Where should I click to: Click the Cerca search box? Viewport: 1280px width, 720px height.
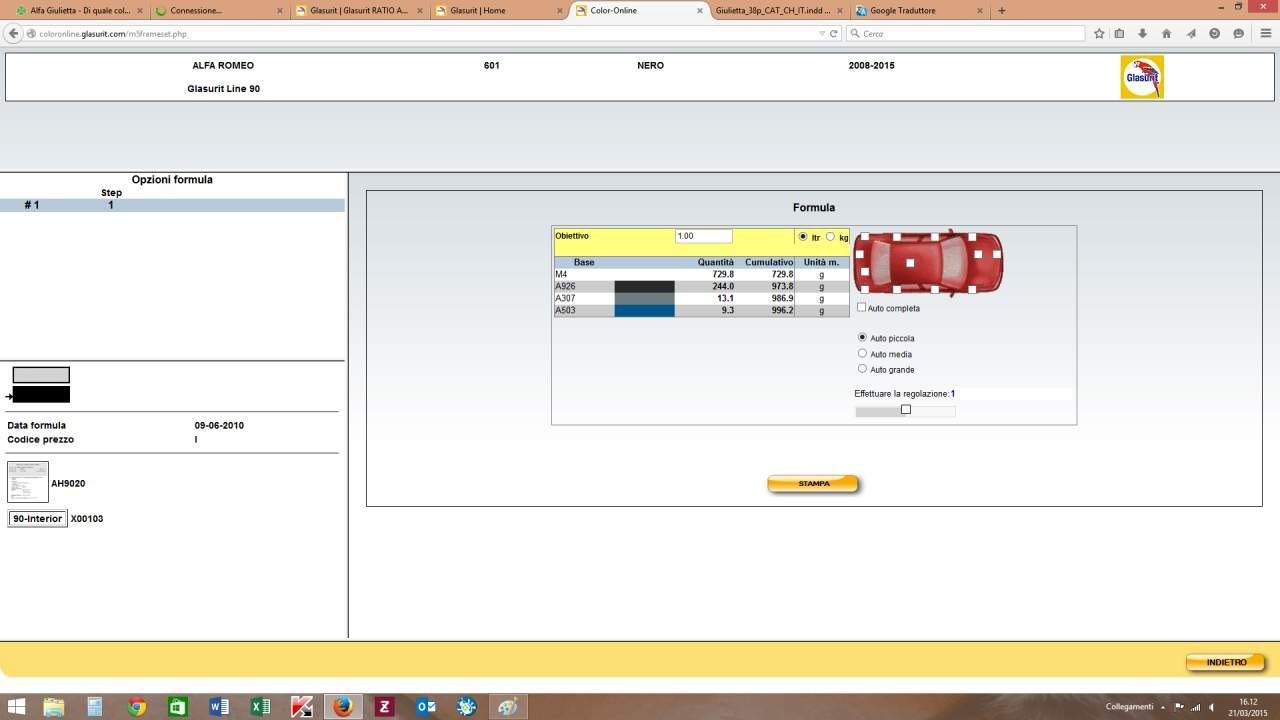[965, 33]
